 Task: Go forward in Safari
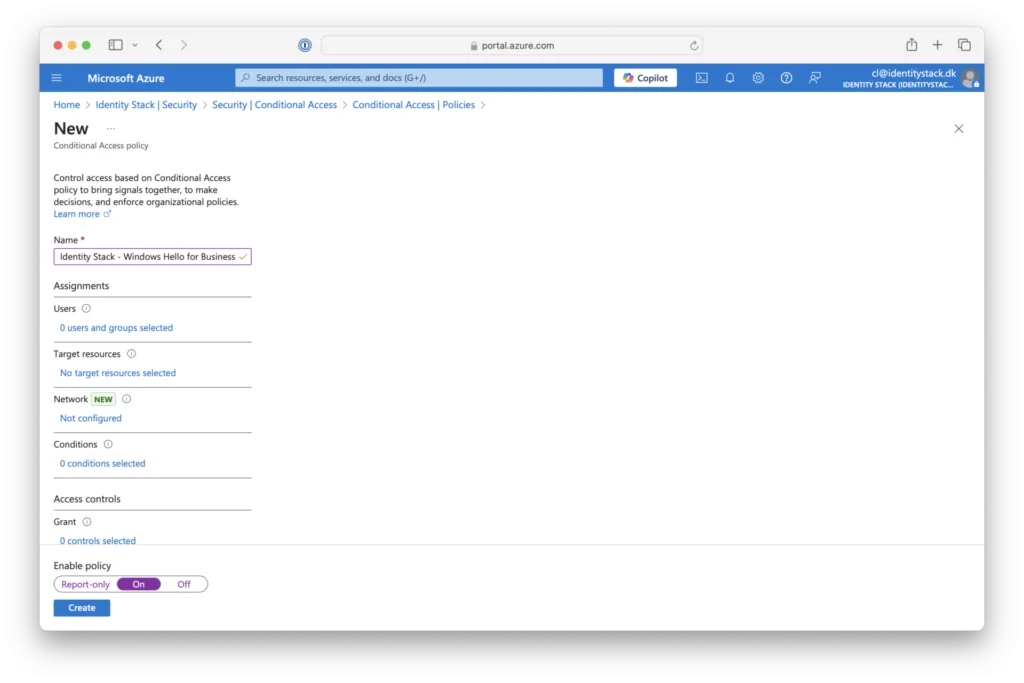click(184, 45)
